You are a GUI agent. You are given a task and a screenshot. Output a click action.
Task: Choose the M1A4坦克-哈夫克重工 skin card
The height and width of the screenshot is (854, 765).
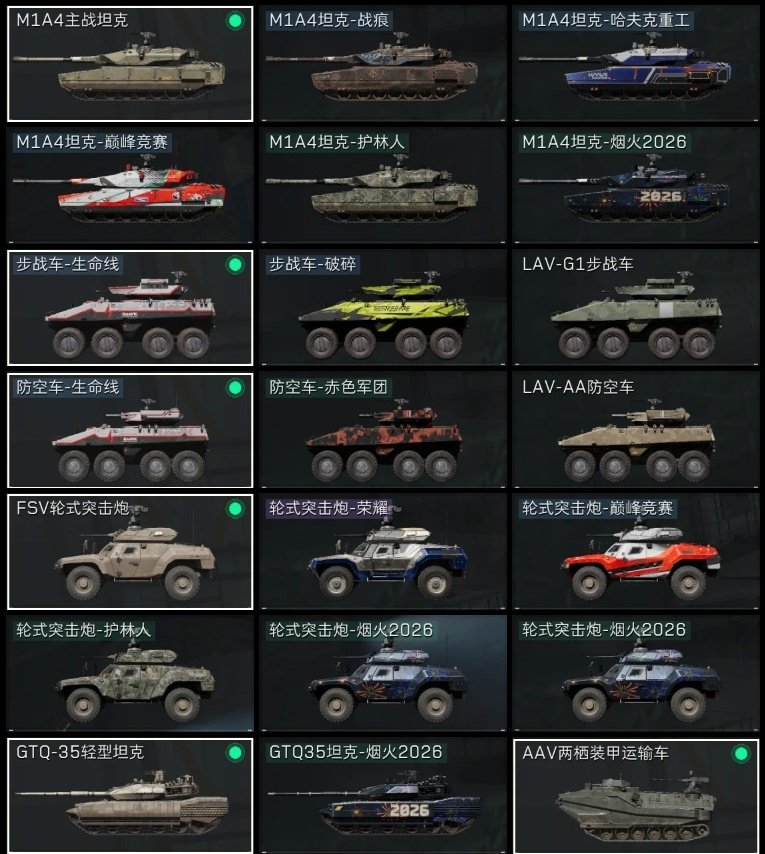636,64
